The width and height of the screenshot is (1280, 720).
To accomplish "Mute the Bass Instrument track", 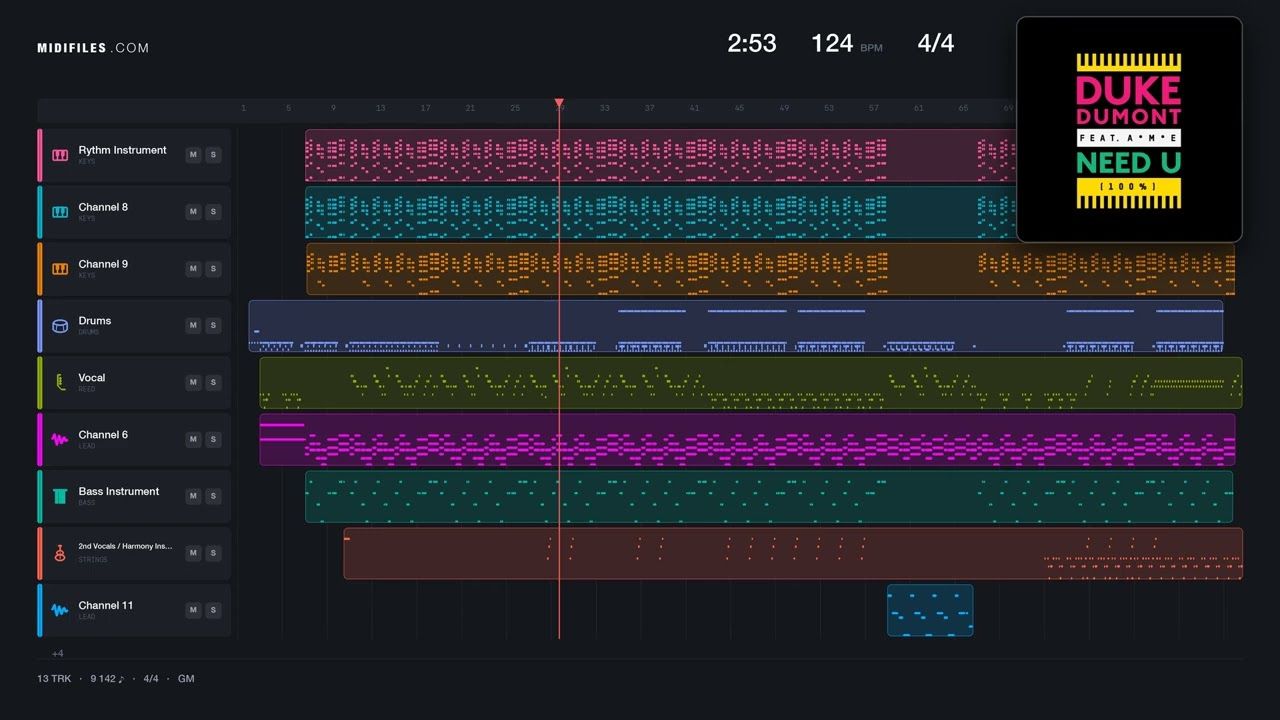I will [x=193, y=497].
